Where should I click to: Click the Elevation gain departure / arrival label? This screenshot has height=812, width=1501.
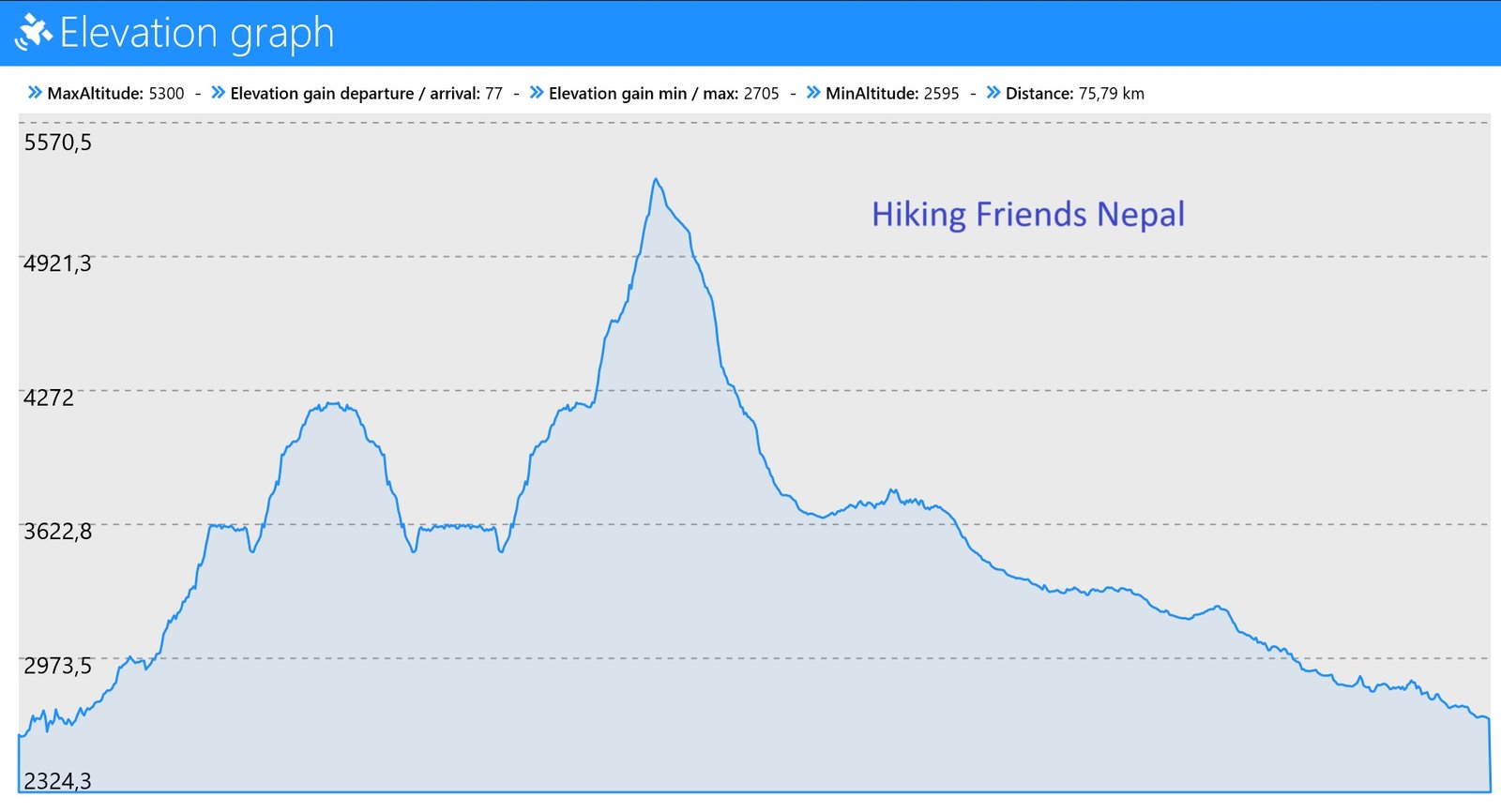click(x=355, y=94)
